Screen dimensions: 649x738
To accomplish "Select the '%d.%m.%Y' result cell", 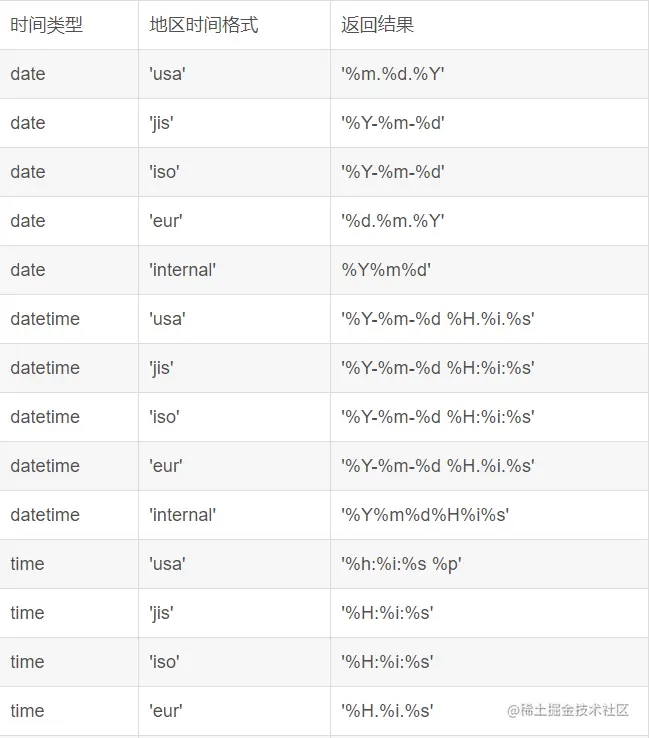I will pyautogui.click(x=393, y=221).
